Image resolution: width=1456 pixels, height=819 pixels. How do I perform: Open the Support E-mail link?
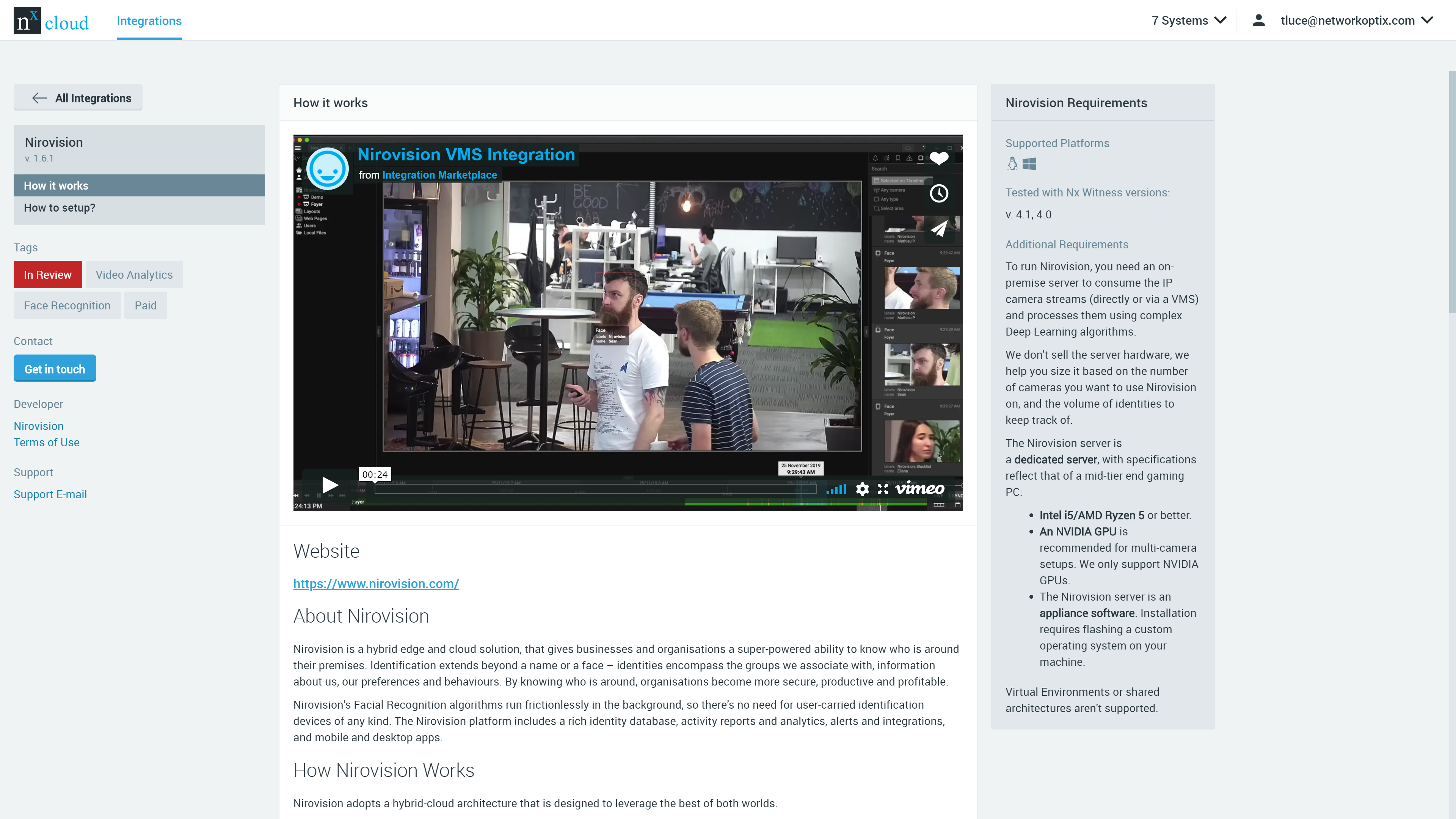point(50,494)
